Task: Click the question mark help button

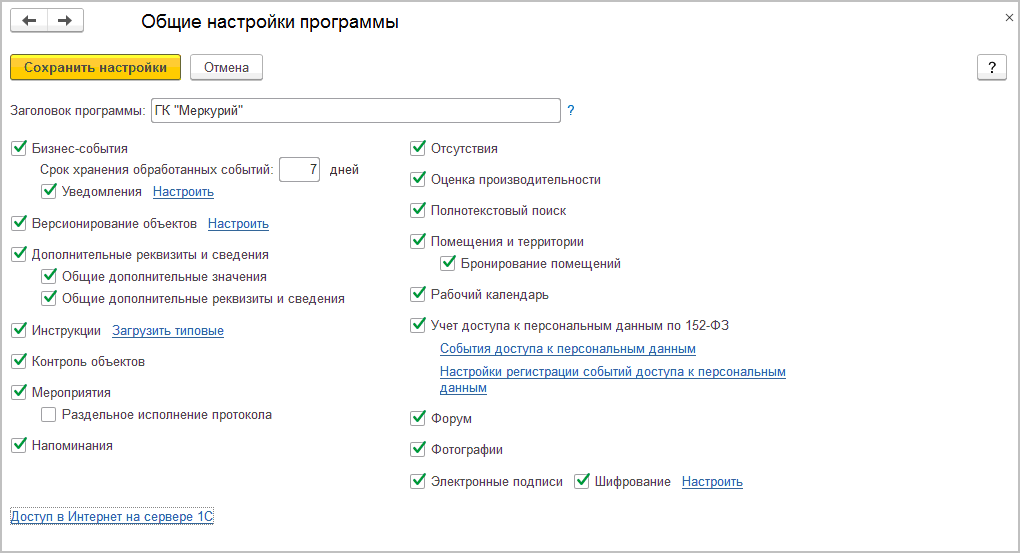Action: pyautogui.click(x=991, y=67)
